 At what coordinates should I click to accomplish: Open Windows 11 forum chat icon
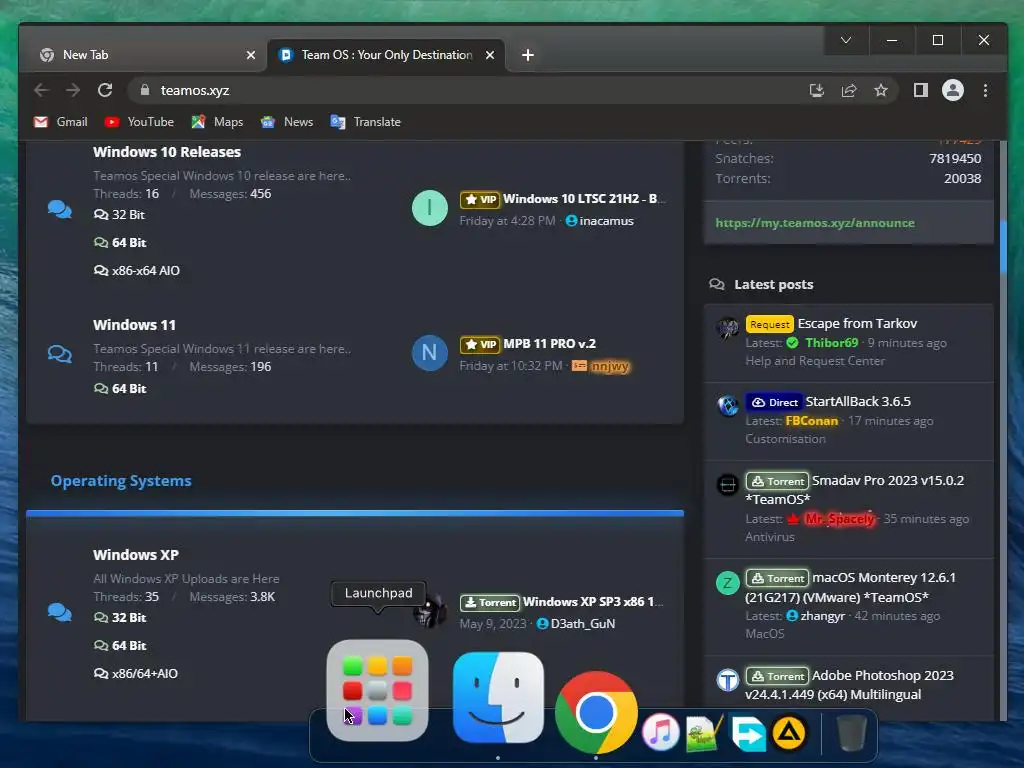[x=59, y=353]
